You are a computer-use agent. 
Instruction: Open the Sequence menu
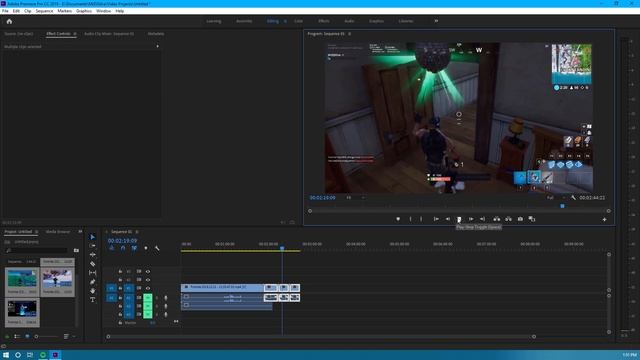click(44, 11)
